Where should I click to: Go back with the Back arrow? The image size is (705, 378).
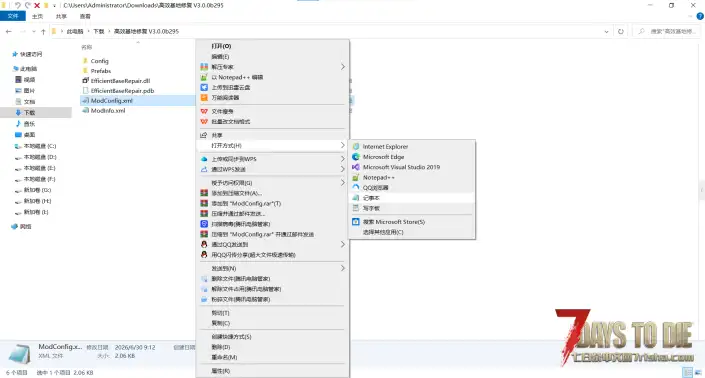point(9,31)
